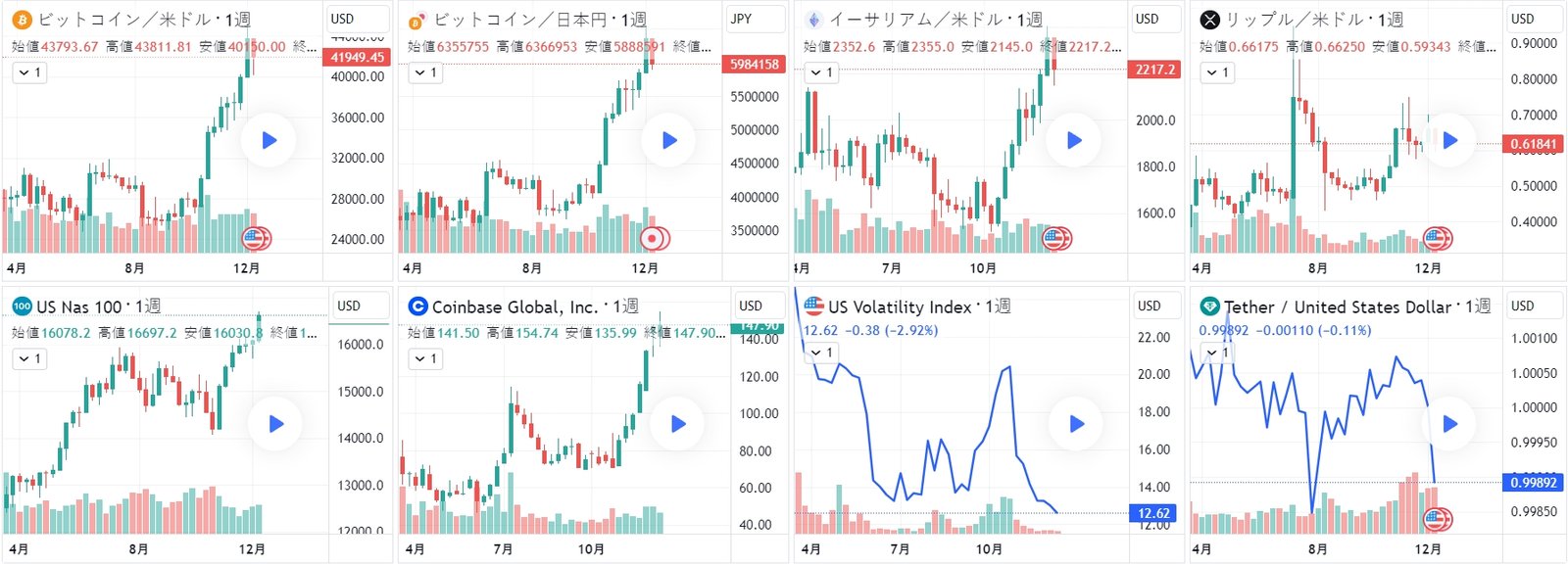1568x565 pixels.
Task: Click the blue 12.62 price label on the VIX chart
Action: (x=1153, y=513)
